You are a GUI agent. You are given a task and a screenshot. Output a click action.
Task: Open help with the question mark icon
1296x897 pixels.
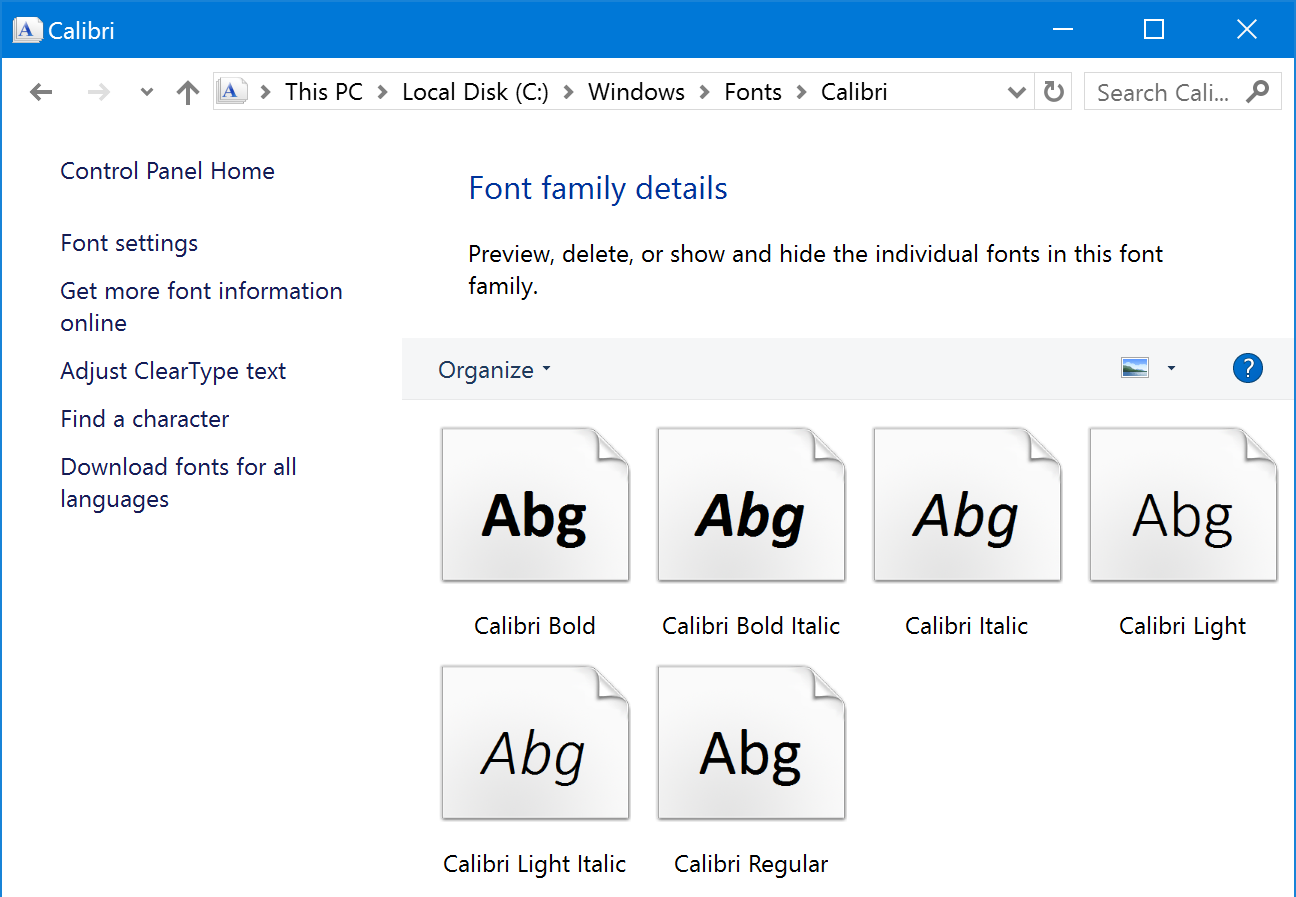pyautogui.click(x=1248, y=368)
